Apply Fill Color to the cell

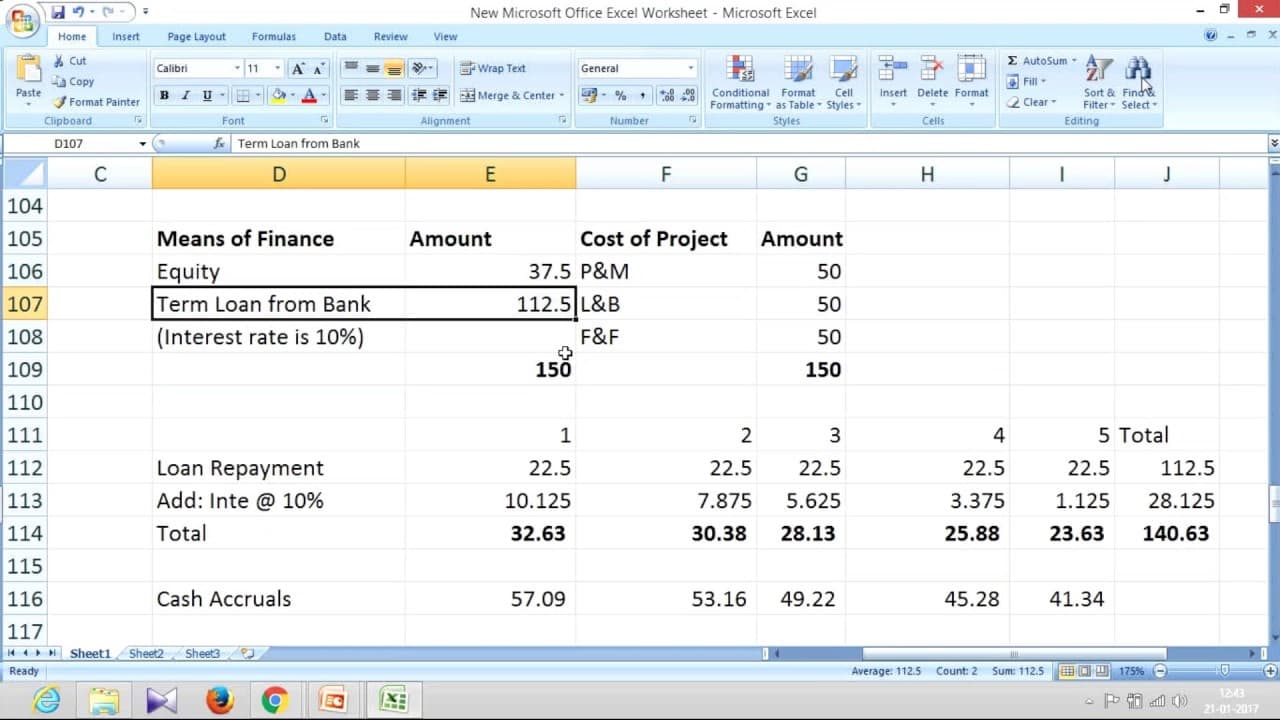click(x=279, y=96)
